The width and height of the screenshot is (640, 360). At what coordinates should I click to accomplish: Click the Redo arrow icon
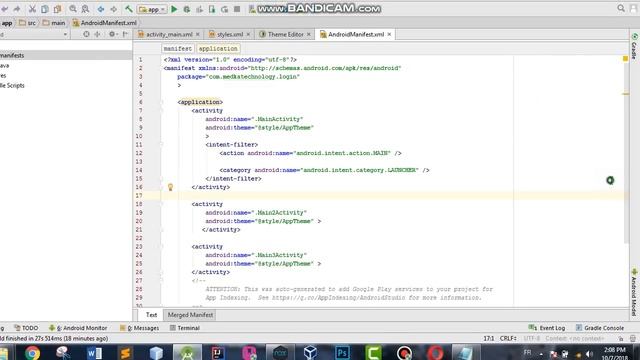(17, 9)
